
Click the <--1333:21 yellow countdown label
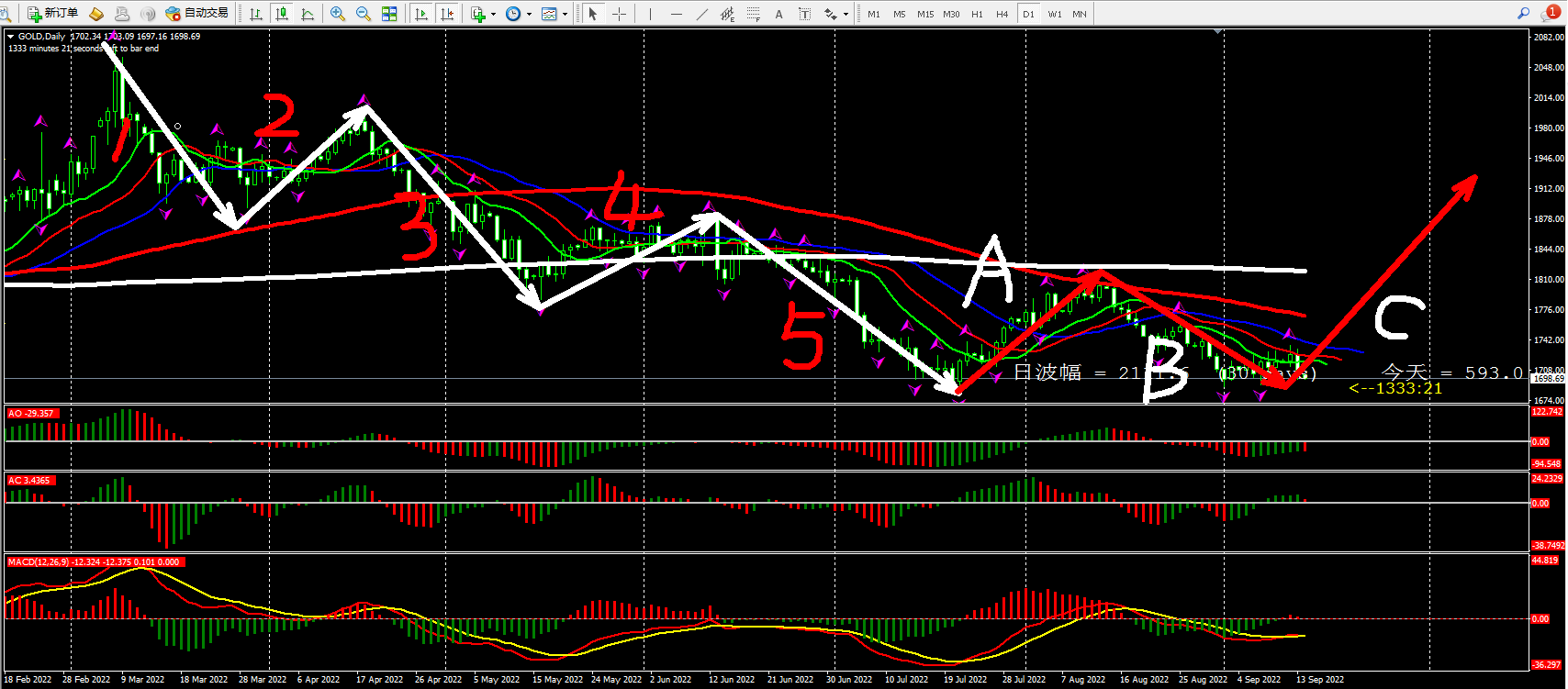1395,388
